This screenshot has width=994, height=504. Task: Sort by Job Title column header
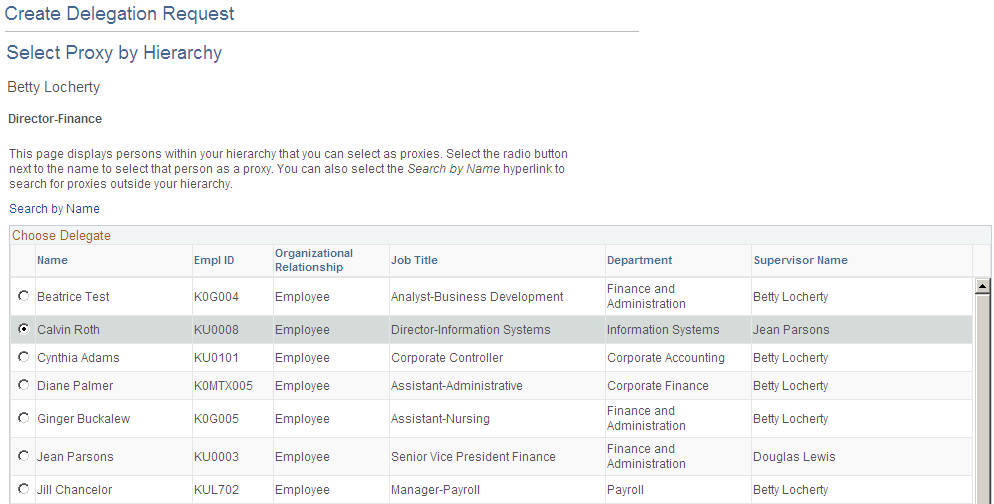click(x=414, y=260)
